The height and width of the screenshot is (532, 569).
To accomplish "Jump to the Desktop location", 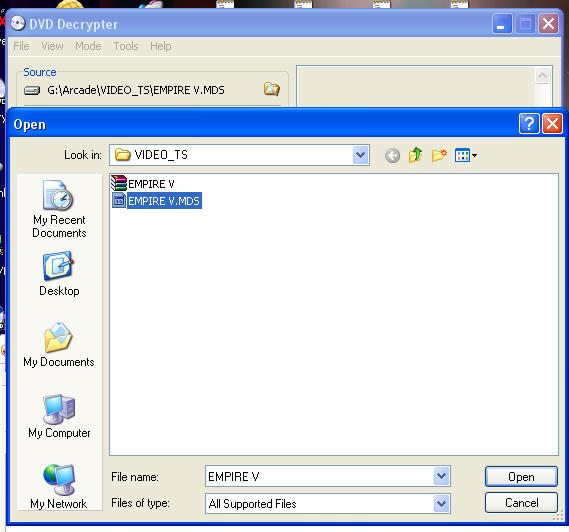I will tap(59, 274).
